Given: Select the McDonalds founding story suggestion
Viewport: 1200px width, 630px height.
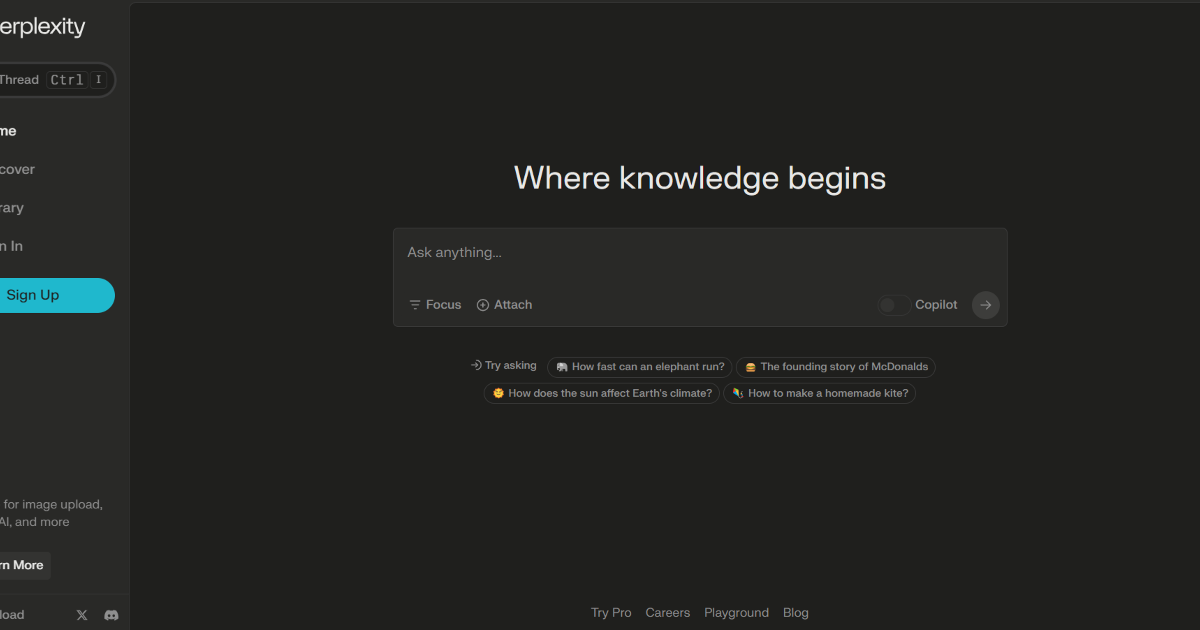Looking at the screenshot, I should (x=836, y=366).
